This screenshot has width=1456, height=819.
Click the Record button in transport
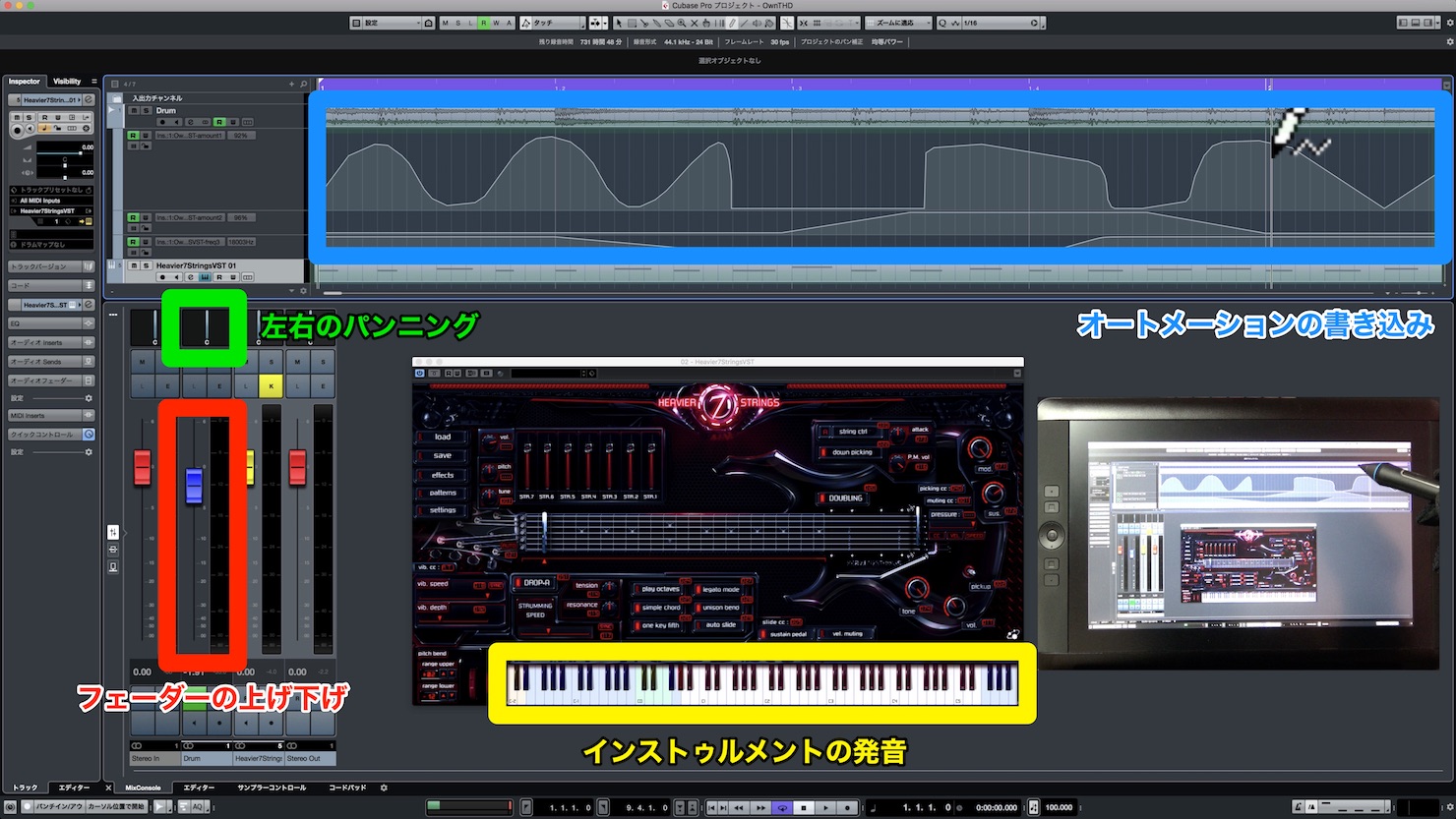847,807
